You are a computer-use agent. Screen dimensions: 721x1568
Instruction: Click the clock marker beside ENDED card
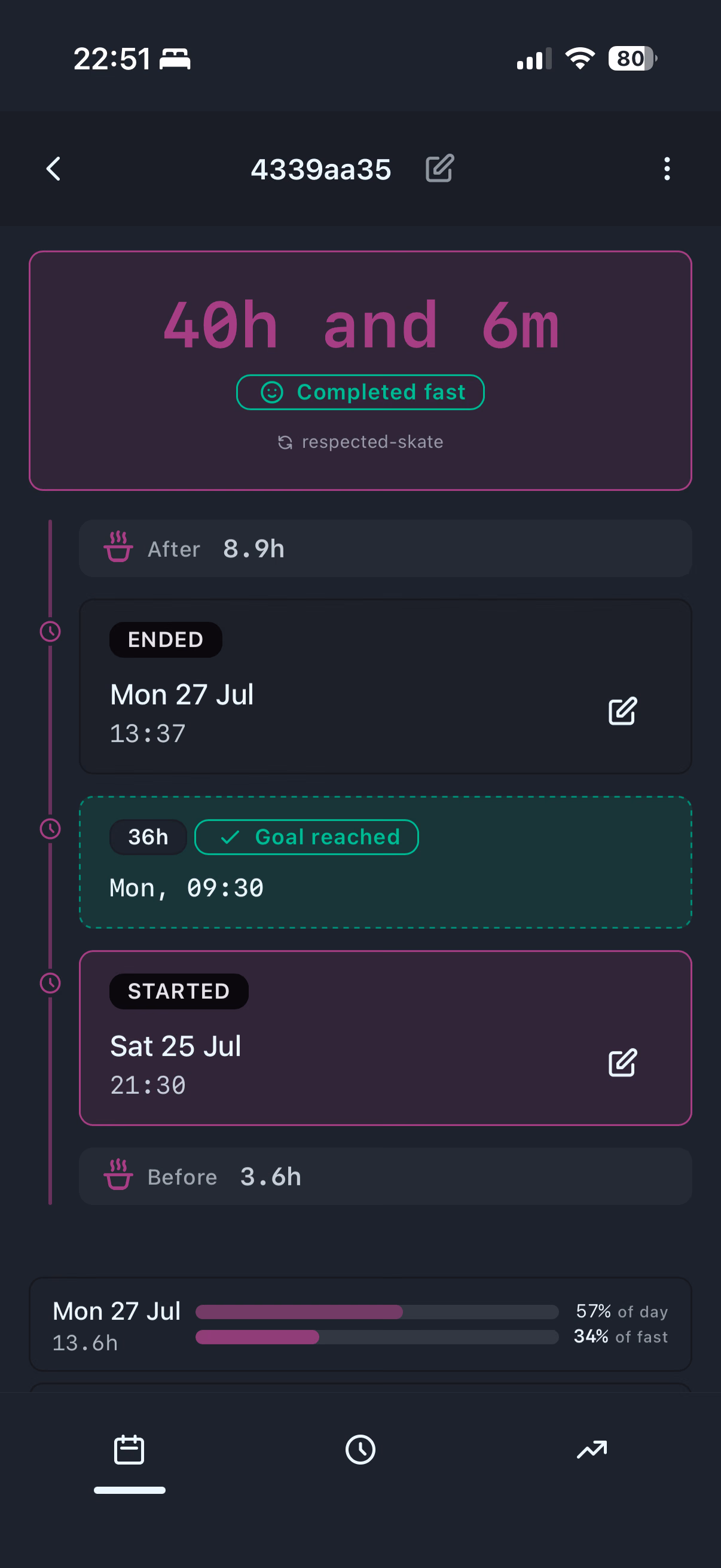50,632
